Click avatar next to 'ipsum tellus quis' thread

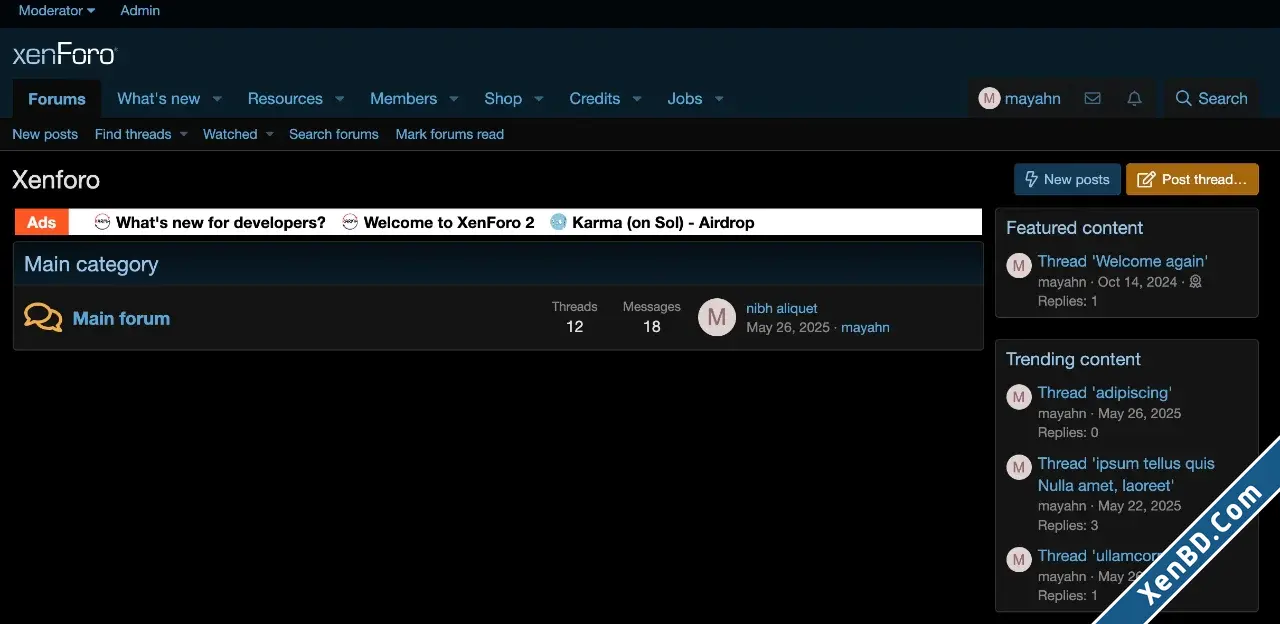click(x=1019, y=467)
